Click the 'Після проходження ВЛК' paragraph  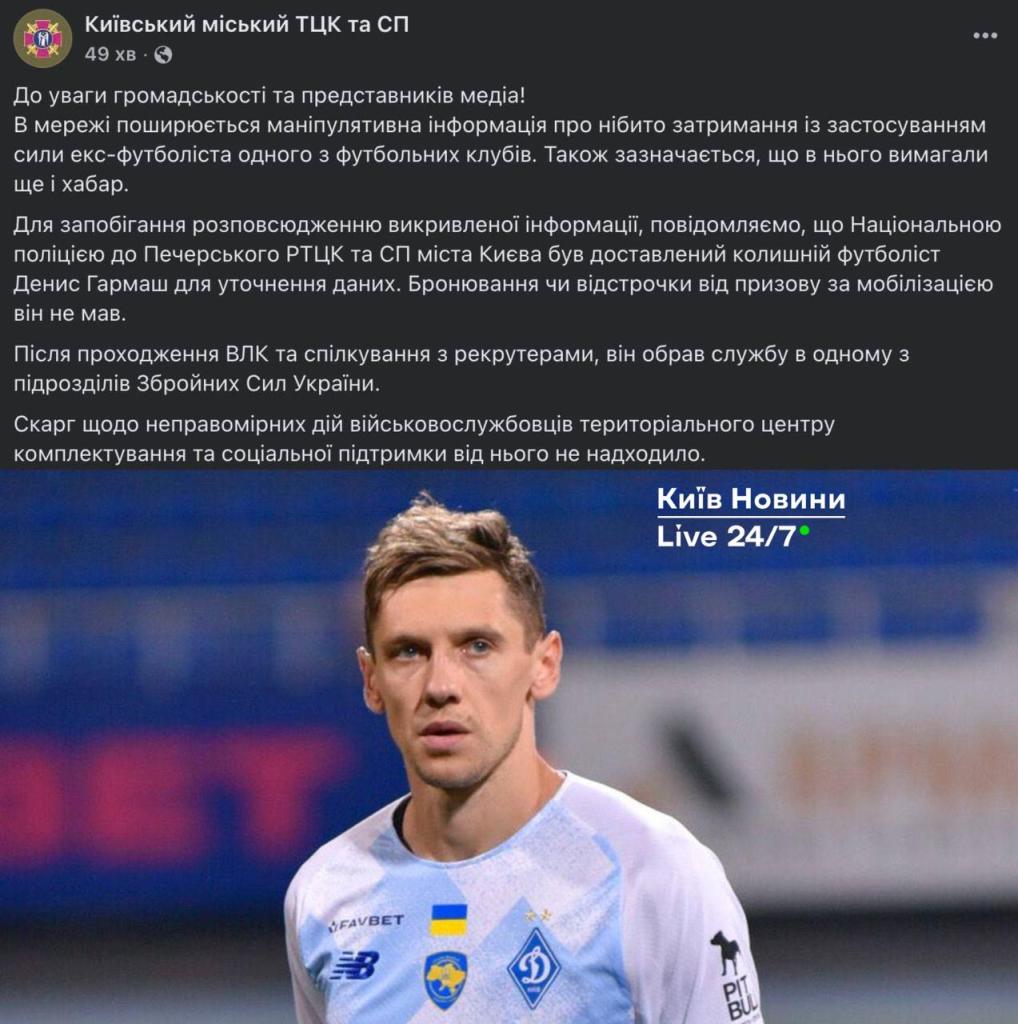click(x=461, y=368)
